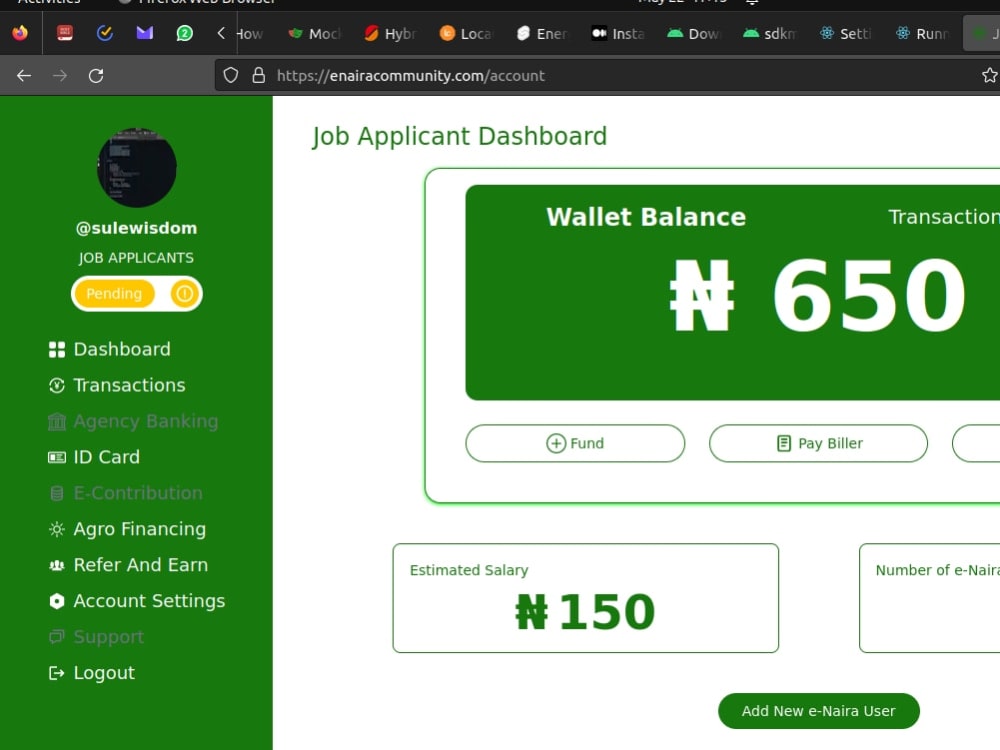Click the padlock site security icon

tap(258, 76)
